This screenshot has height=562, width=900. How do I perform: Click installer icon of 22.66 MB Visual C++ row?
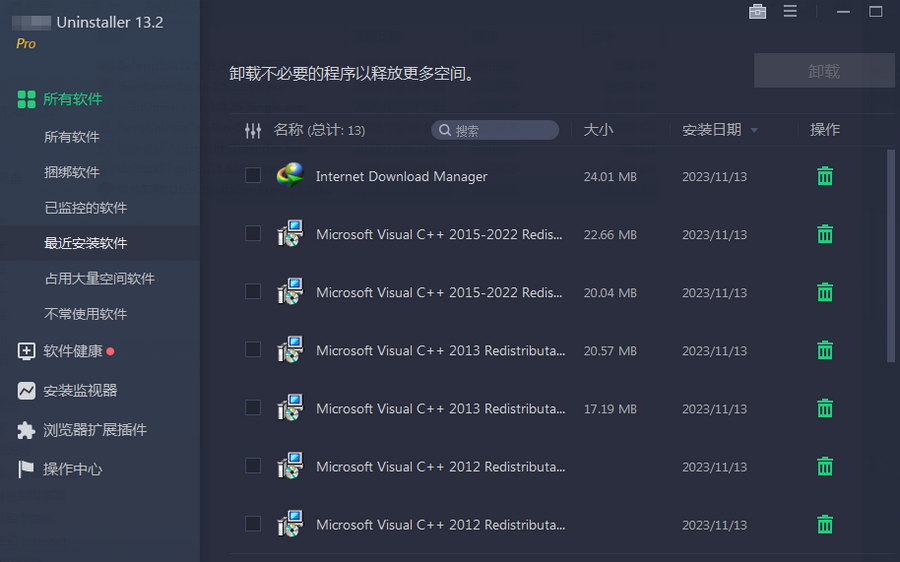coord(290,234)
